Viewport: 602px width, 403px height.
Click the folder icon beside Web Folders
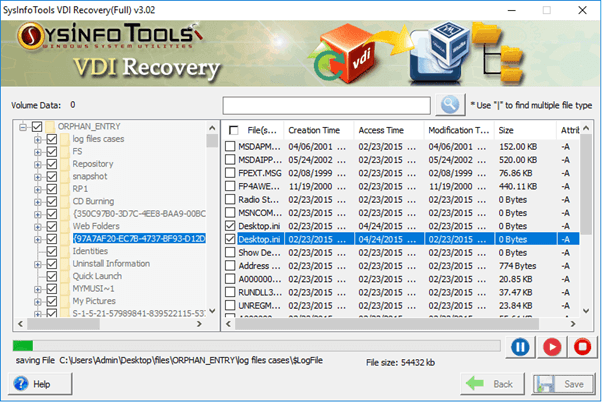65,226
